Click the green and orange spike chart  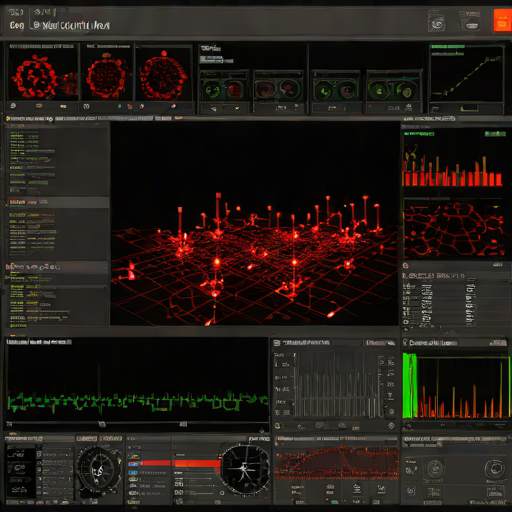point(455,386)
